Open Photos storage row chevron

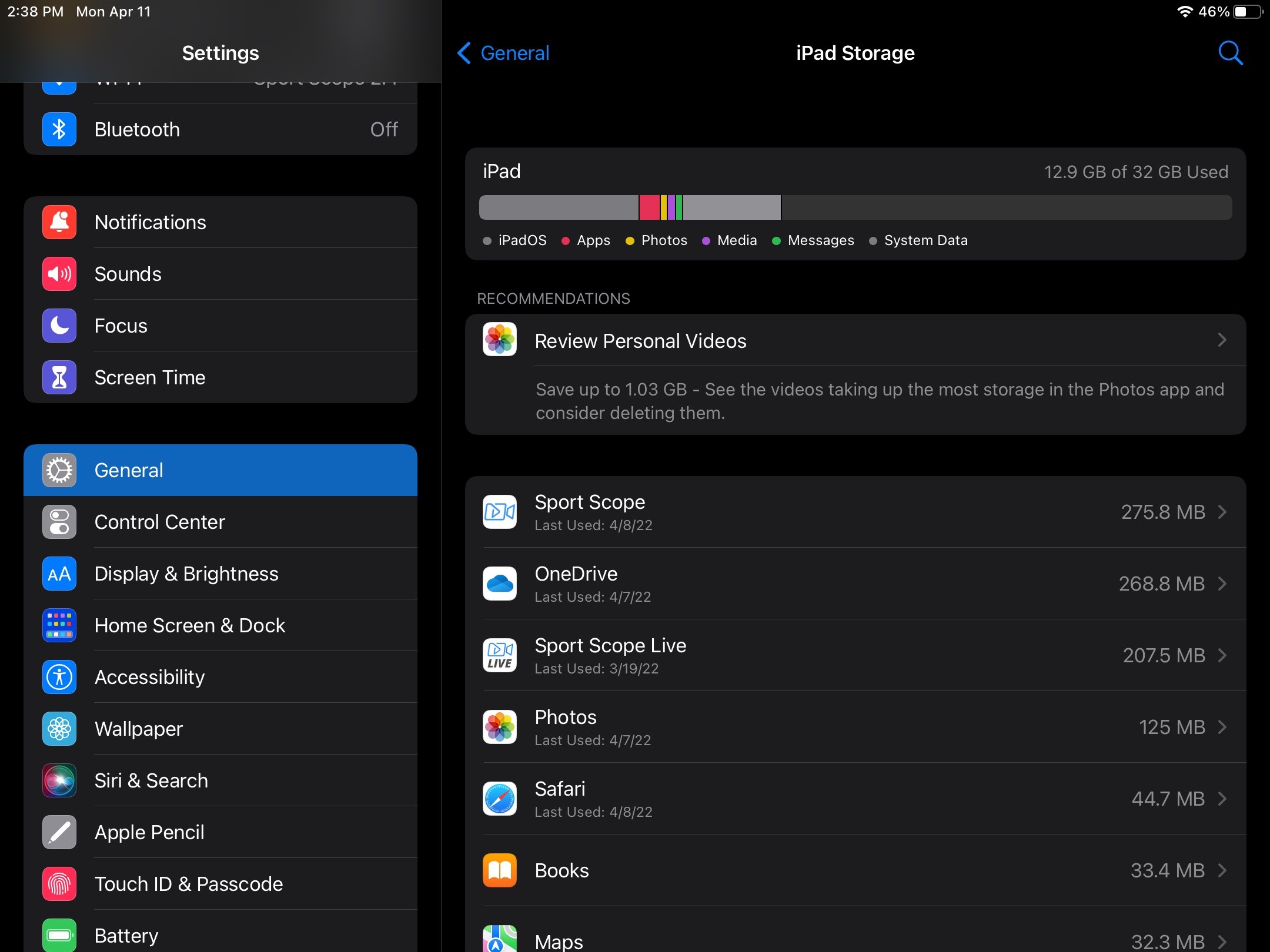[x=1222, y=727]
